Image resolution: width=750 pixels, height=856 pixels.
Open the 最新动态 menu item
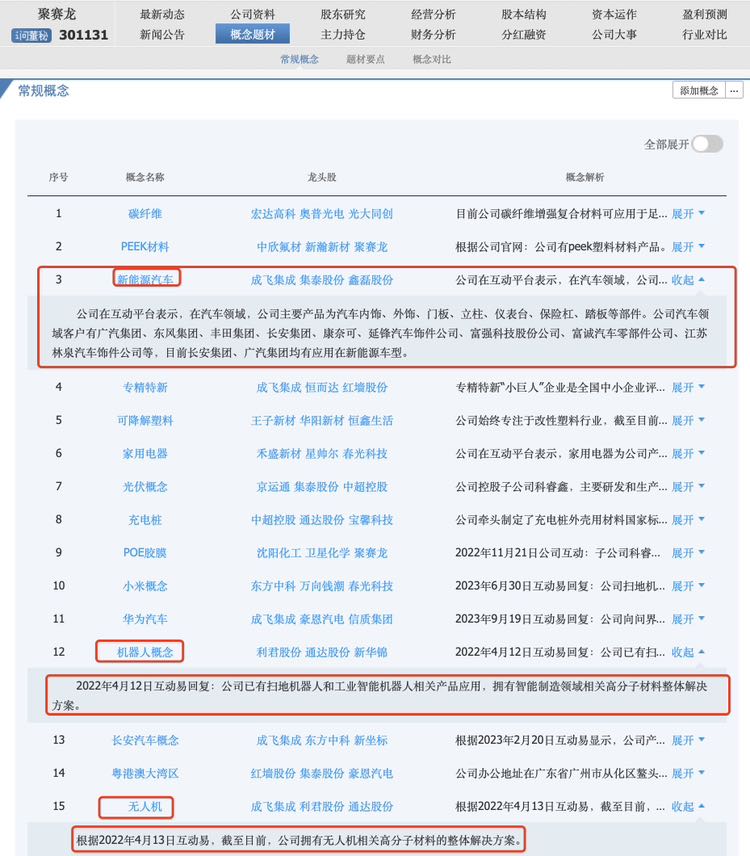point(162,14)
